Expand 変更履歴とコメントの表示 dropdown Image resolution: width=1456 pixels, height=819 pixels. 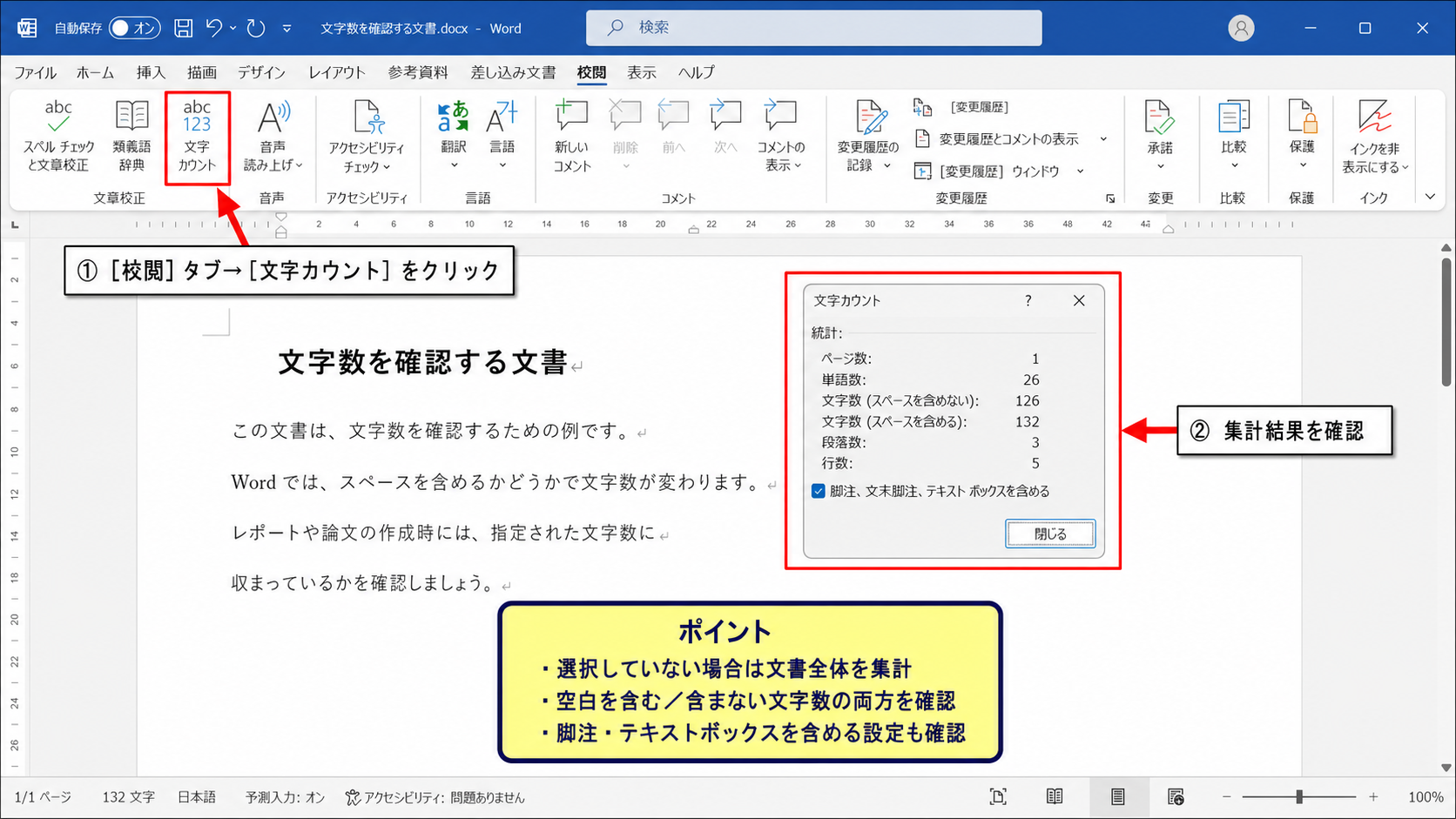point(1103,139)
